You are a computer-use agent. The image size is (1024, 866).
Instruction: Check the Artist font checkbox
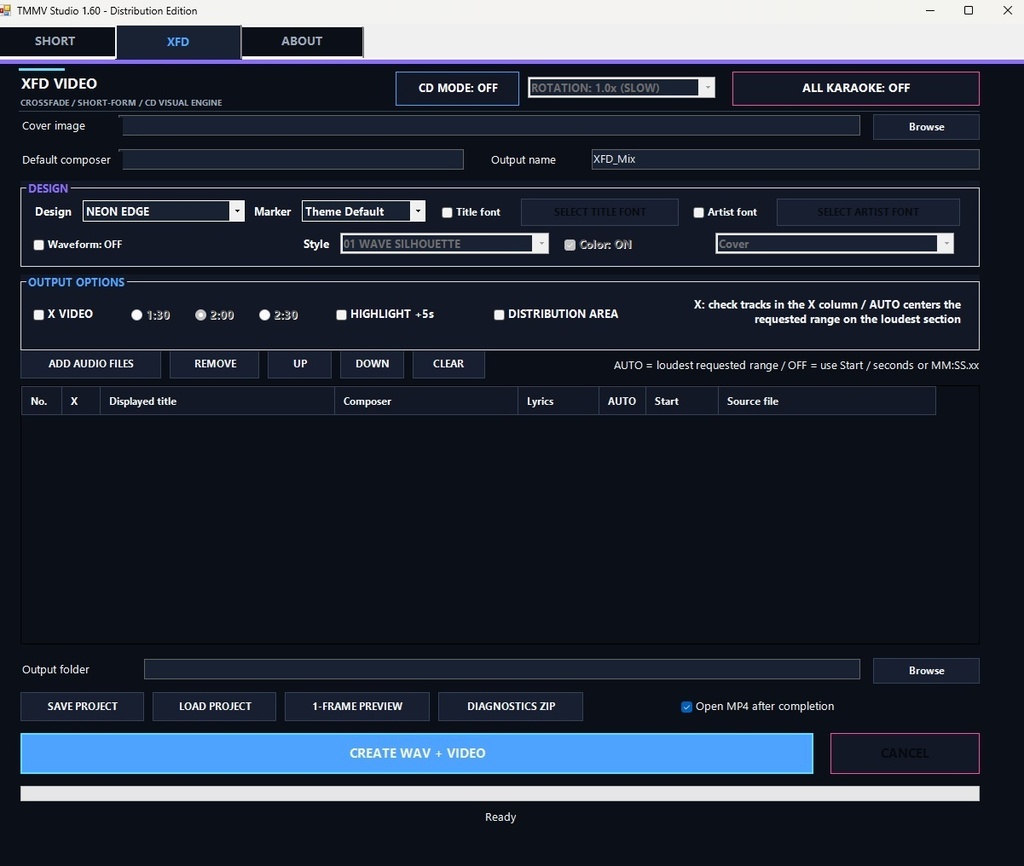click(x=699, y=212)
